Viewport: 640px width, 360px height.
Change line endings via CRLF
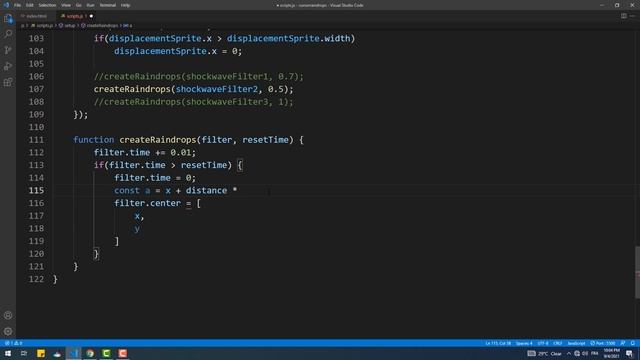coord(558,343)
